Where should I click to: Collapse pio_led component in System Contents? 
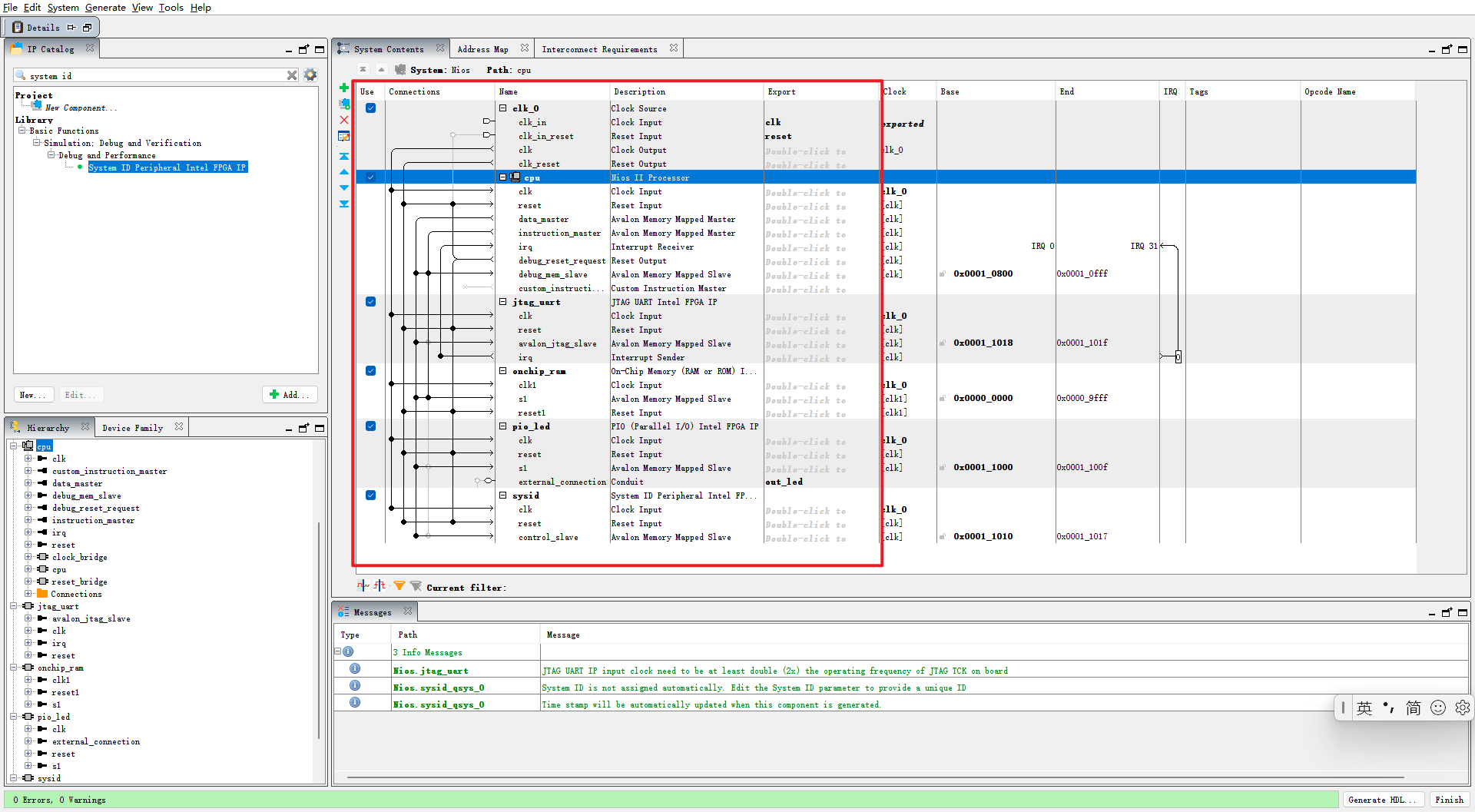coord(503,426)
